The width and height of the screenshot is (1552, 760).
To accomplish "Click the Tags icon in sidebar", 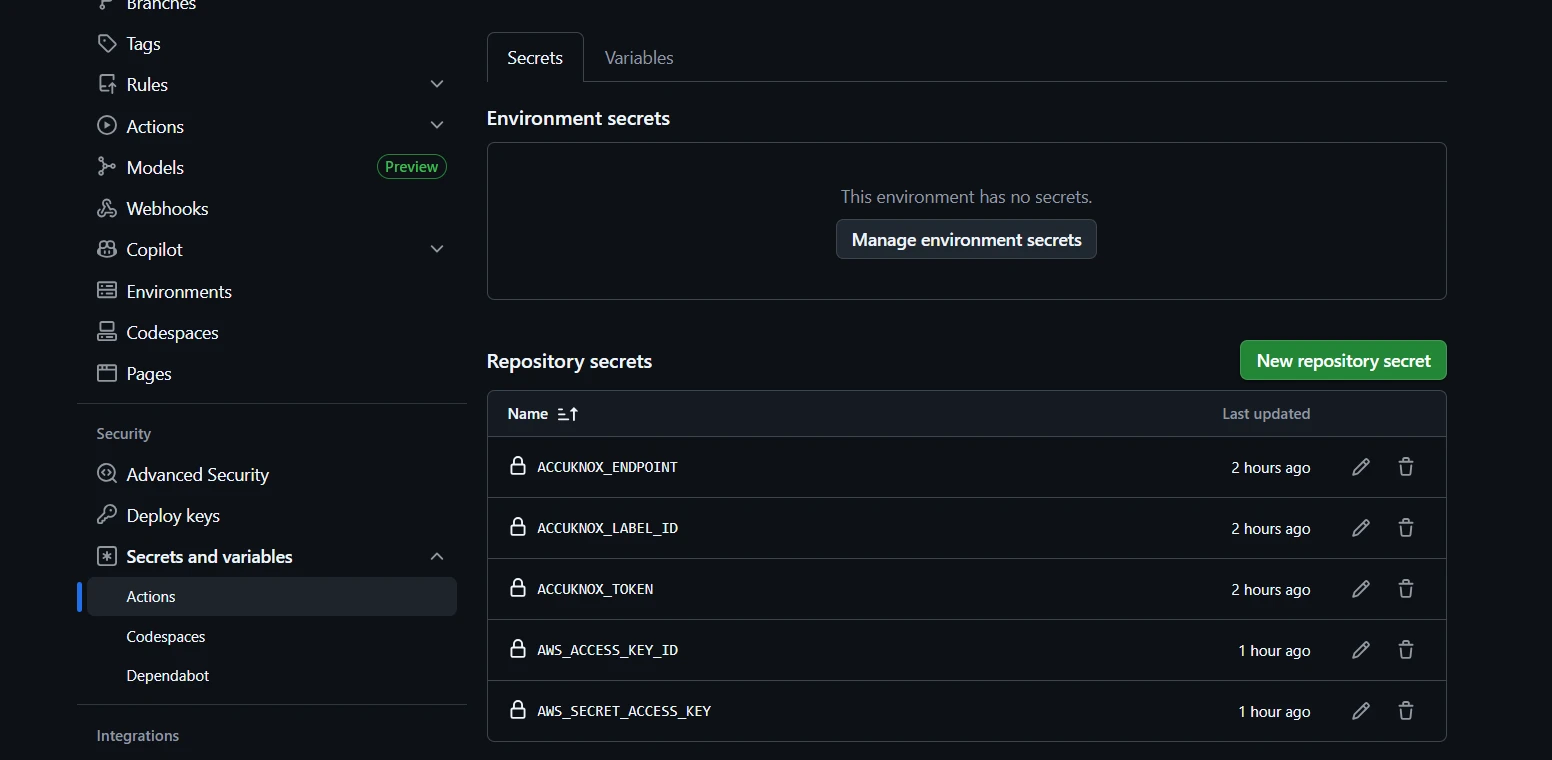I will pos(106,44).
